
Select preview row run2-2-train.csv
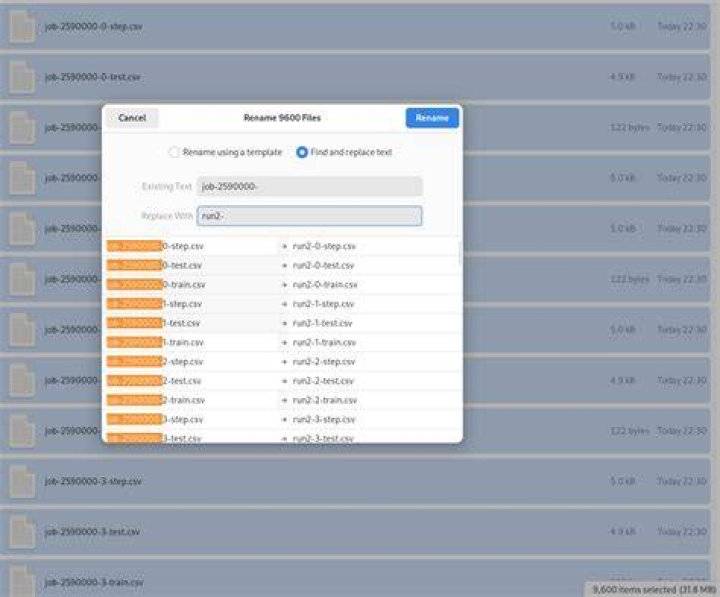pos(282,400)
